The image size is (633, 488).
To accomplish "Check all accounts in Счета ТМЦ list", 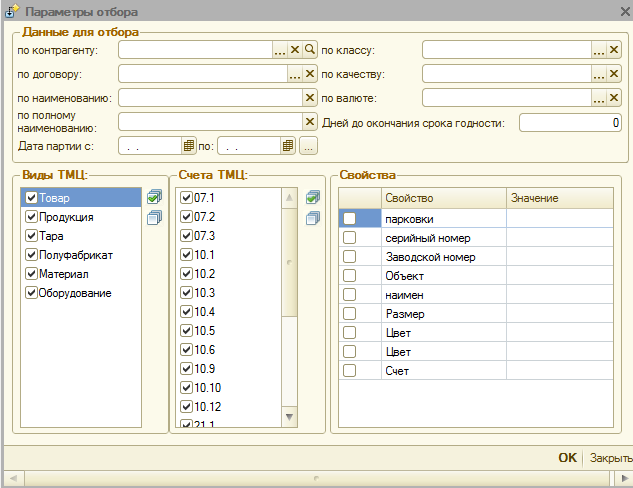I will 312,198.
